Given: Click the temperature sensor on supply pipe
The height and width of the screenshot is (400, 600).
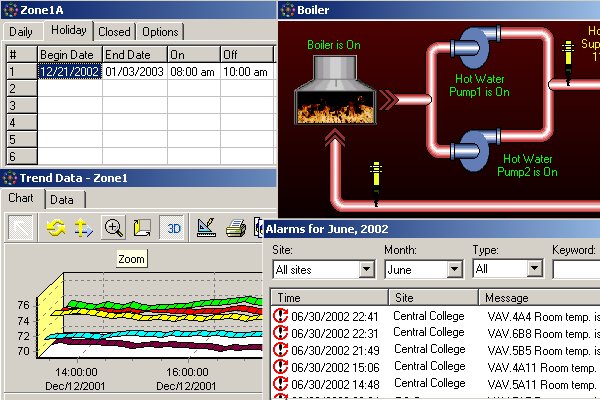Looking at the screenshot, I should tap(568, 63).
